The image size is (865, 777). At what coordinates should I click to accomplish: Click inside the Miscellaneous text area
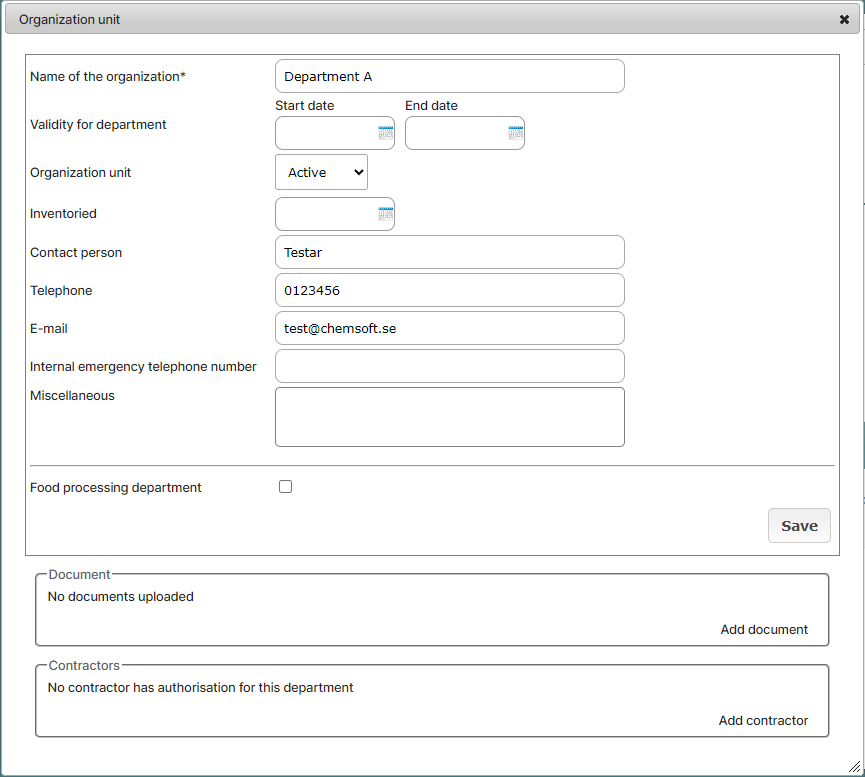(450, 417)
